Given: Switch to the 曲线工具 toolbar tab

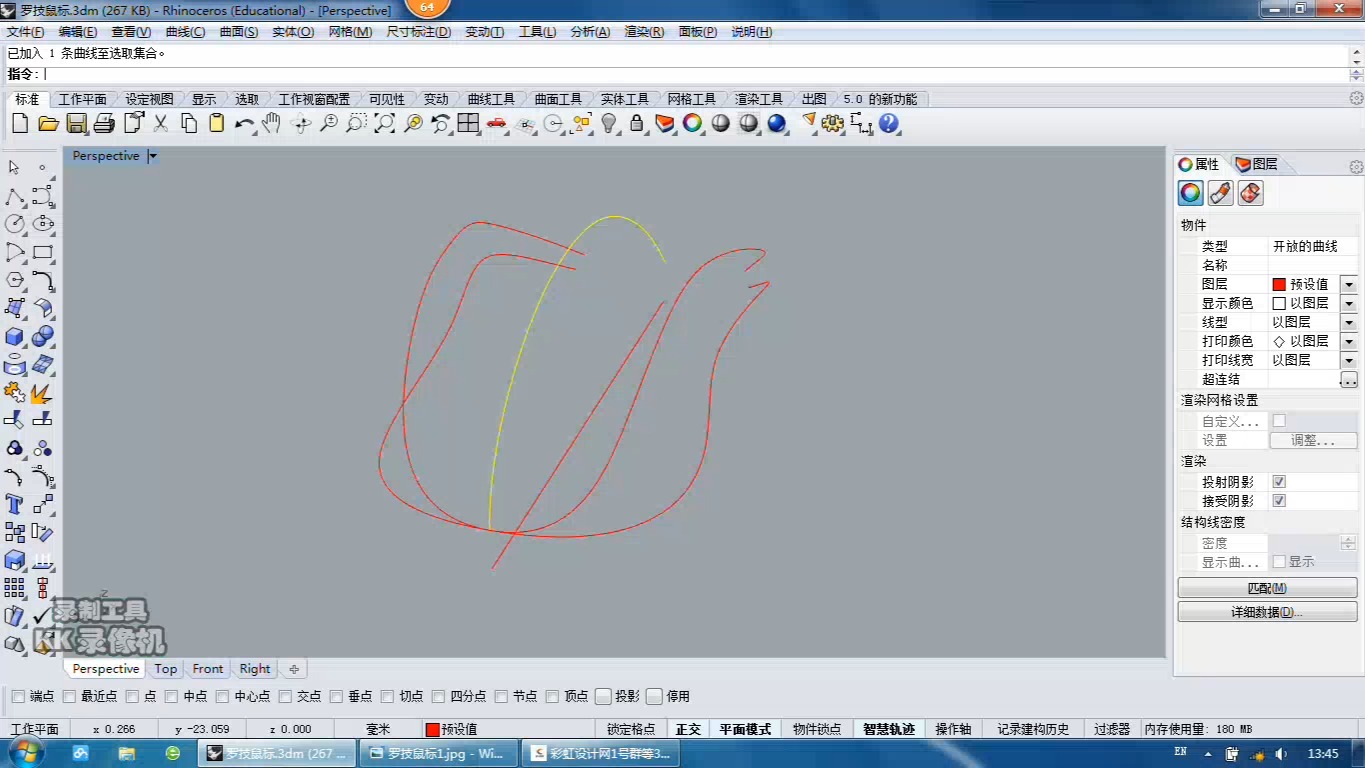Looking at the screenshot, I should 491,99.
